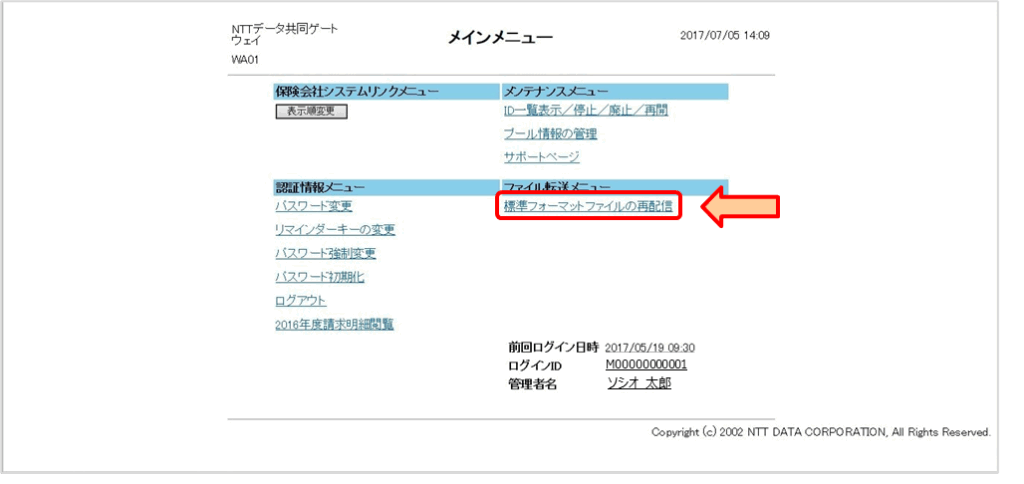Click 認証情報メニュー section header
Image resolution: width=1024 pixels, height=484 pixels.
[320, 187]
